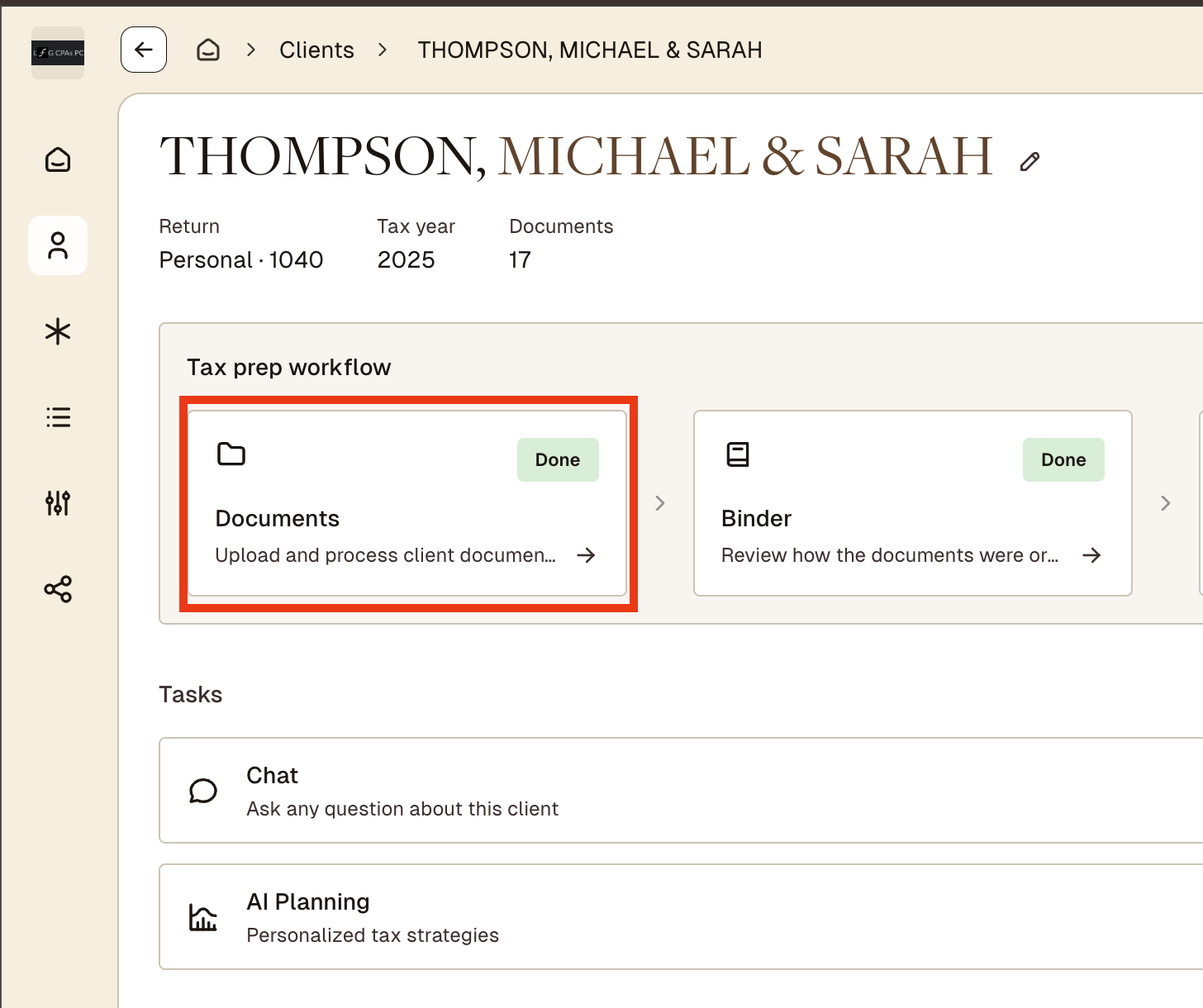Click the 'Personal · 1040' return value
1203x1008 pixels.
pos(241,259)
